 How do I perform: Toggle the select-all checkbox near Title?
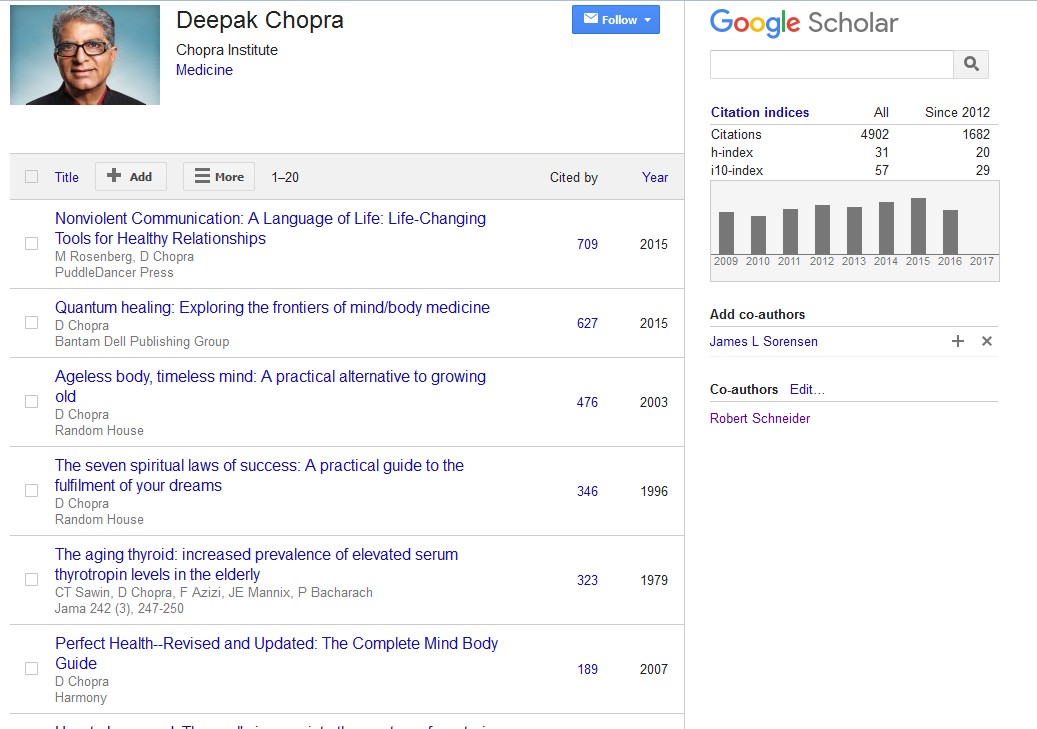[x=31, y=177]
